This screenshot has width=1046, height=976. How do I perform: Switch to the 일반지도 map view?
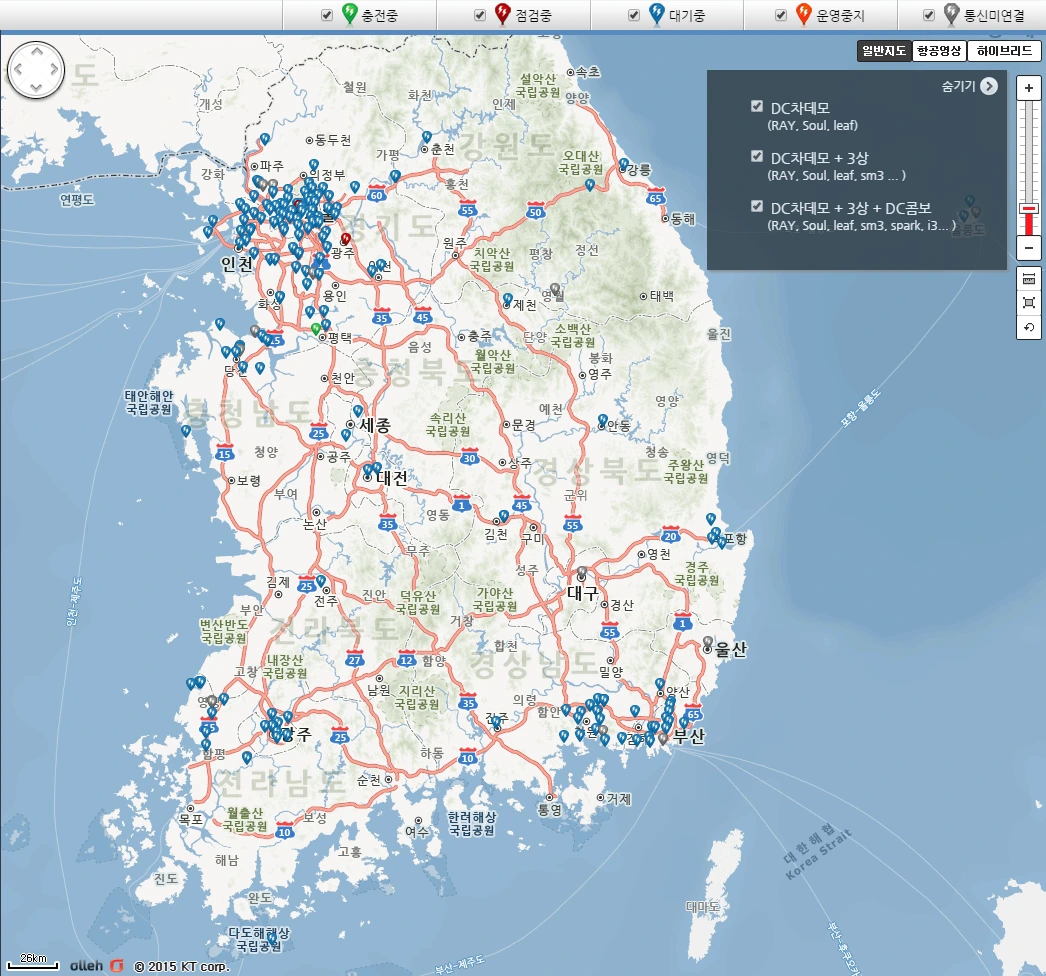click(x=884, y=51)
